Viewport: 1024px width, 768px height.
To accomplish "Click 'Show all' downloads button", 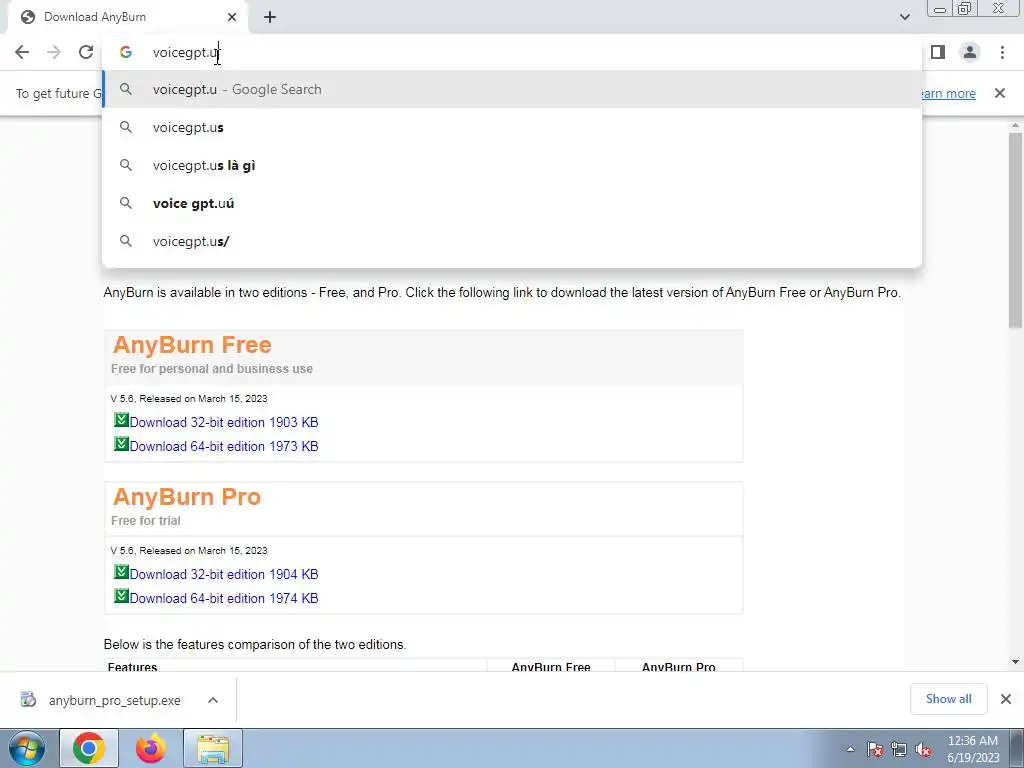I will [x=948, y=699].
